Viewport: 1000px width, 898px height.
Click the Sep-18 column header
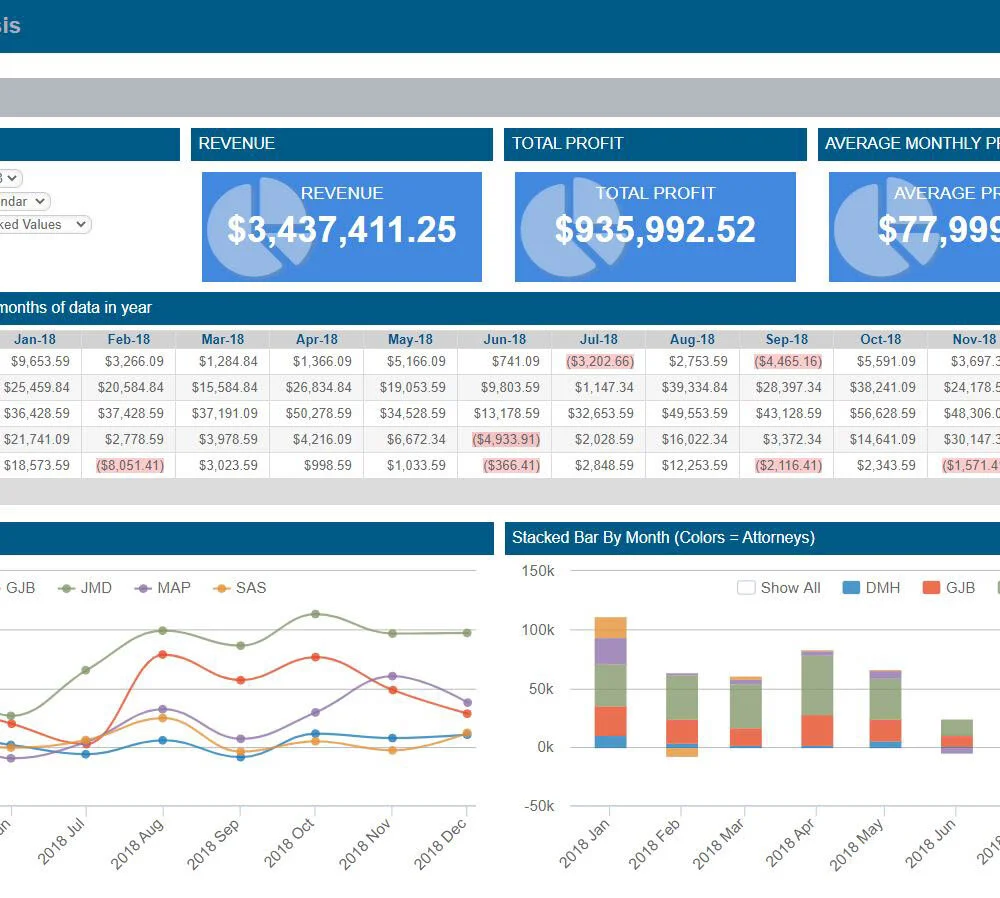click(786, 339)
